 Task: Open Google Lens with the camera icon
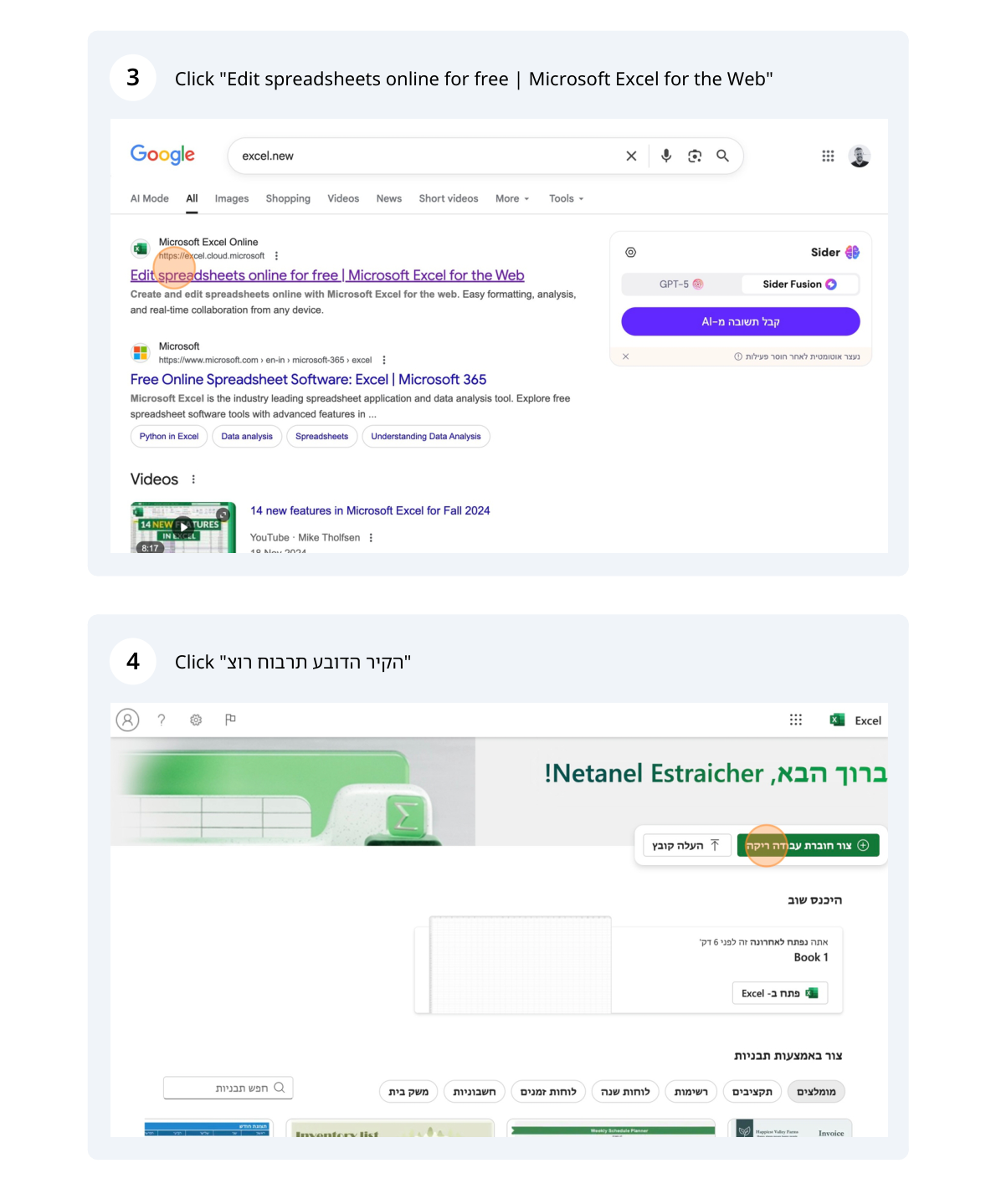click(x=695, y=156)
